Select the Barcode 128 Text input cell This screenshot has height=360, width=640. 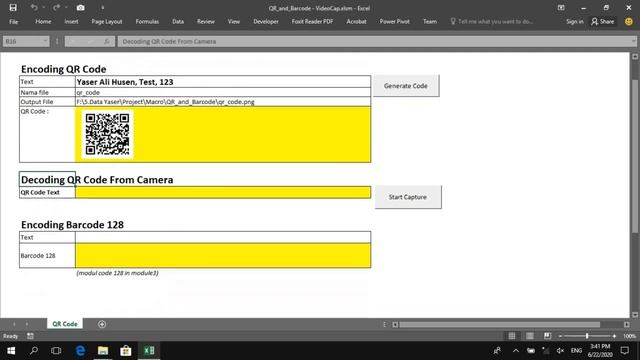[223, 237]
